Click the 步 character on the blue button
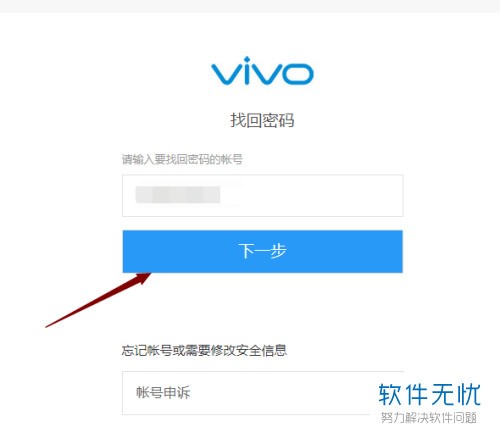The height and width of the screenshot is (438, 500). [x=278, y=251]
